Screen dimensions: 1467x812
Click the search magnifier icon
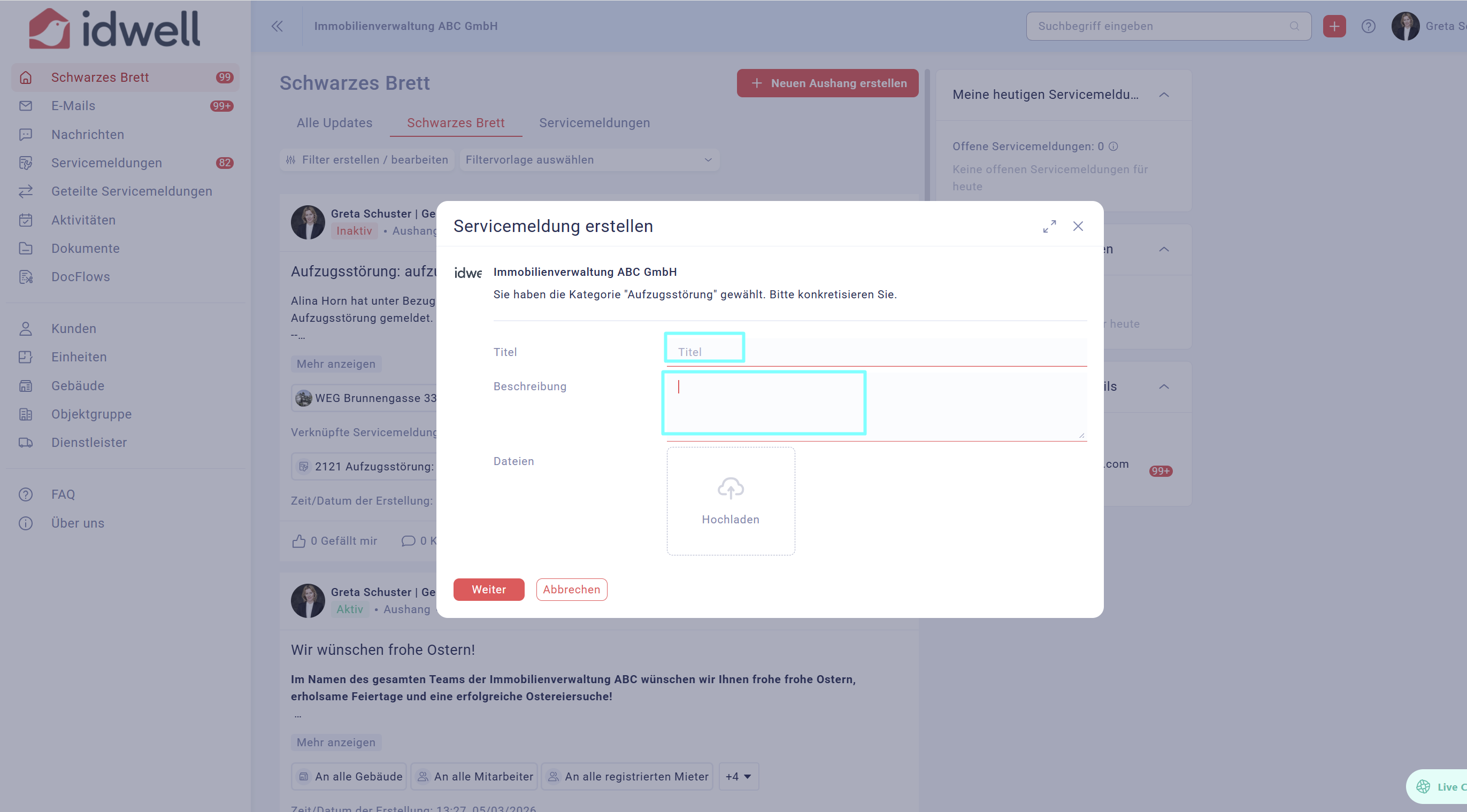[x=1294, y=26]
